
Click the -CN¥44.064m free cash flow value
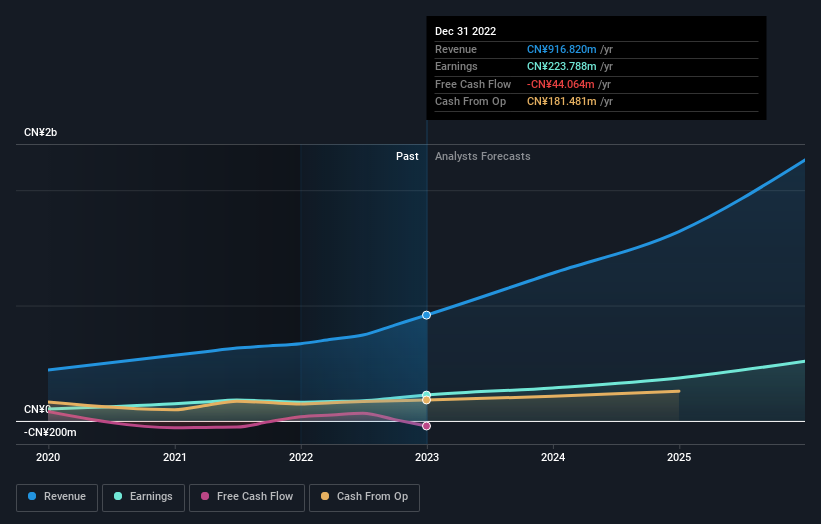coord(561,84)
